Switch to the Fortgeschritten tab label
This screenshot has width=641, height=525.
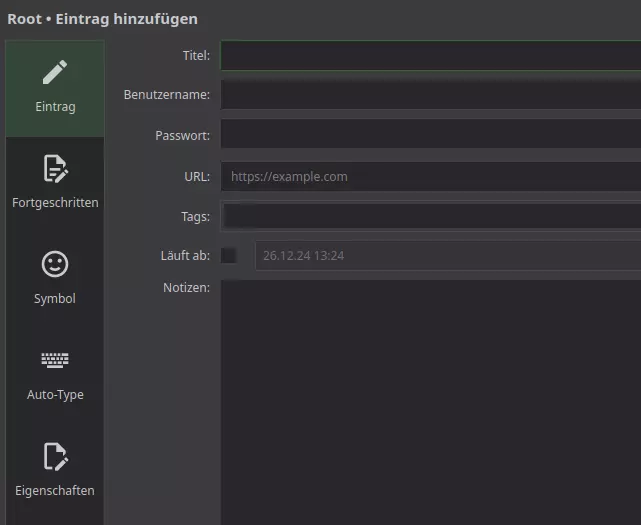pos(55,202)
